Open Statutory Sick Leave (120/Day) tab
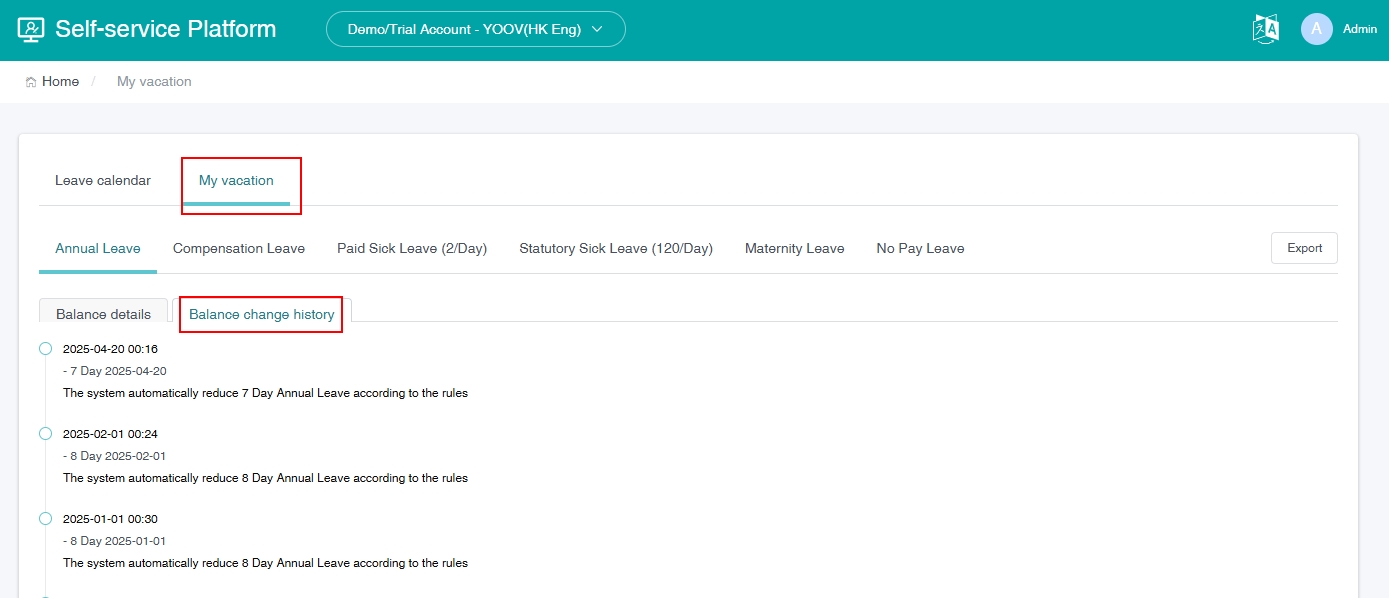 [616, 249]
